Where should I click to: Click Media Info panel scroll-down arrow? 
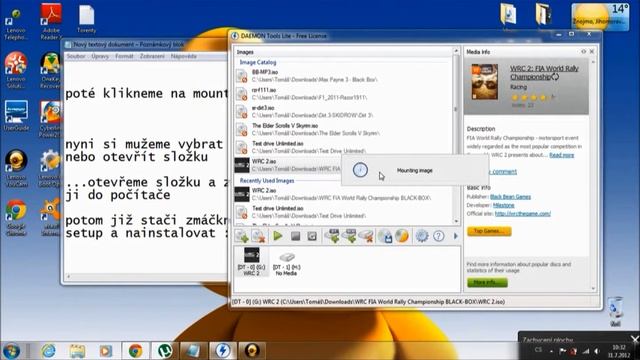593,289
